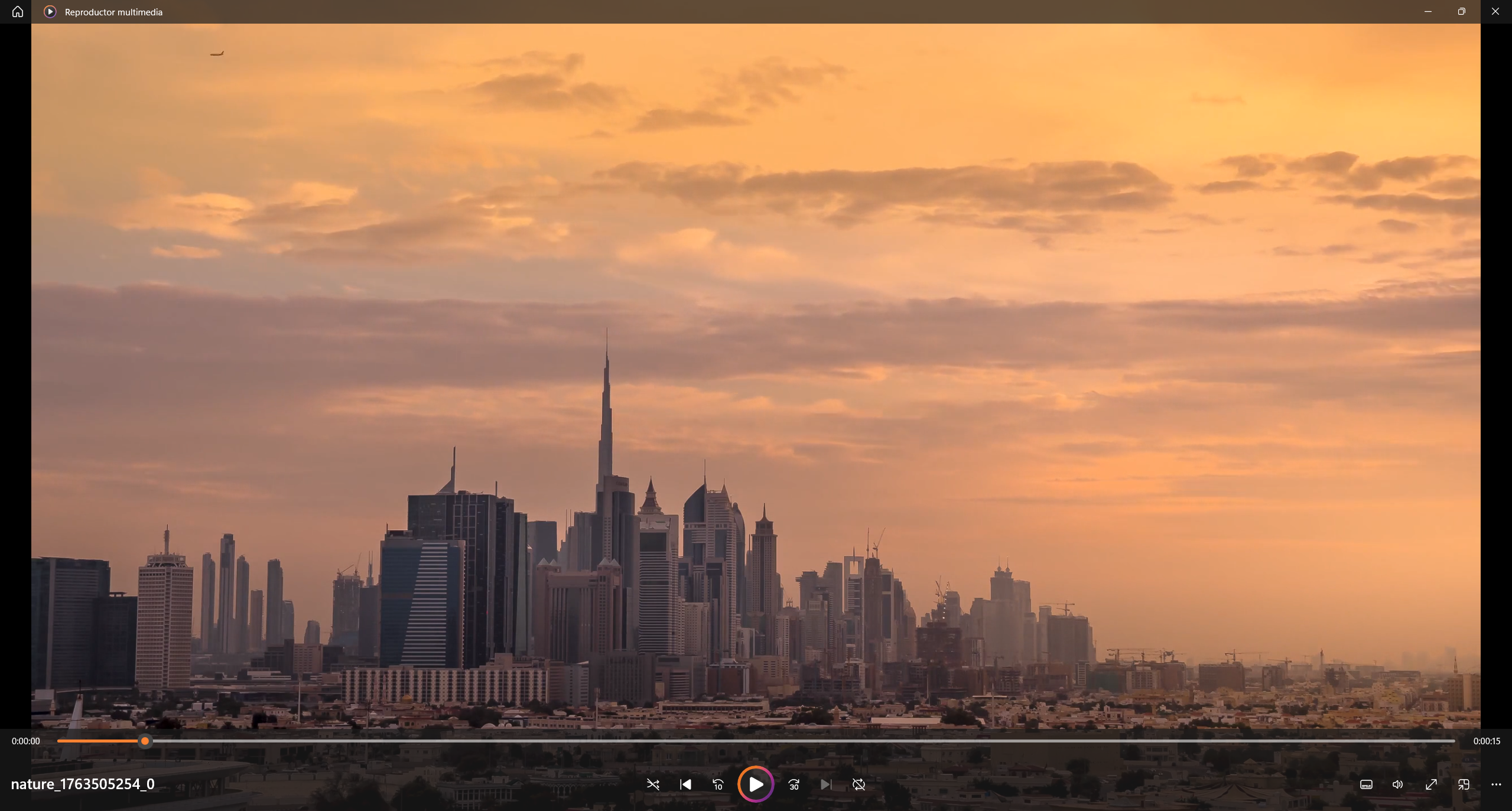The image size is (1512, 811).
Task: Go to the previous track
Action: pyautogui.click(x=685, y=784)
